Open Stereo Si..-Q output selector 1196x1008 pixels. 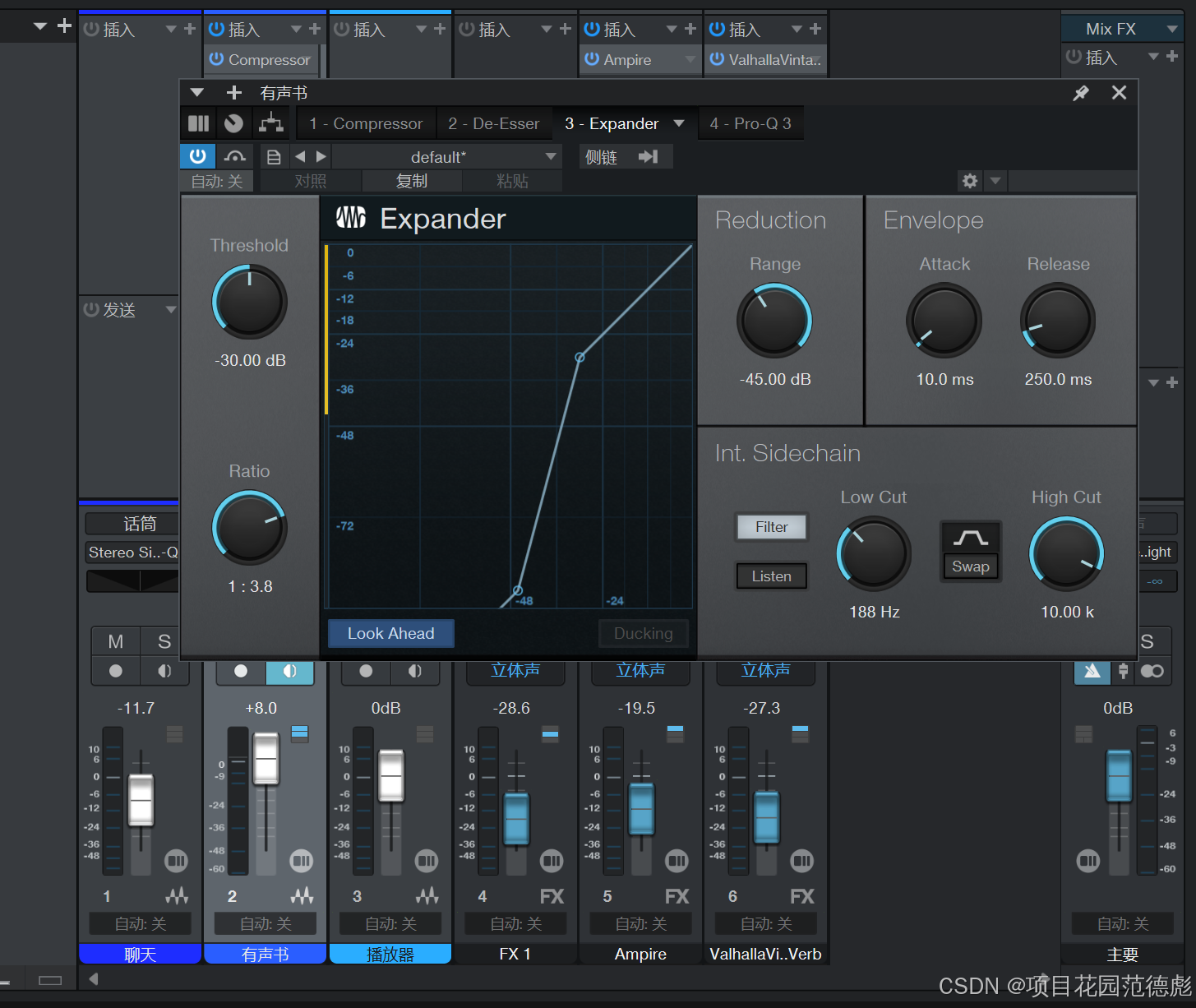click(x=132, y=553)
